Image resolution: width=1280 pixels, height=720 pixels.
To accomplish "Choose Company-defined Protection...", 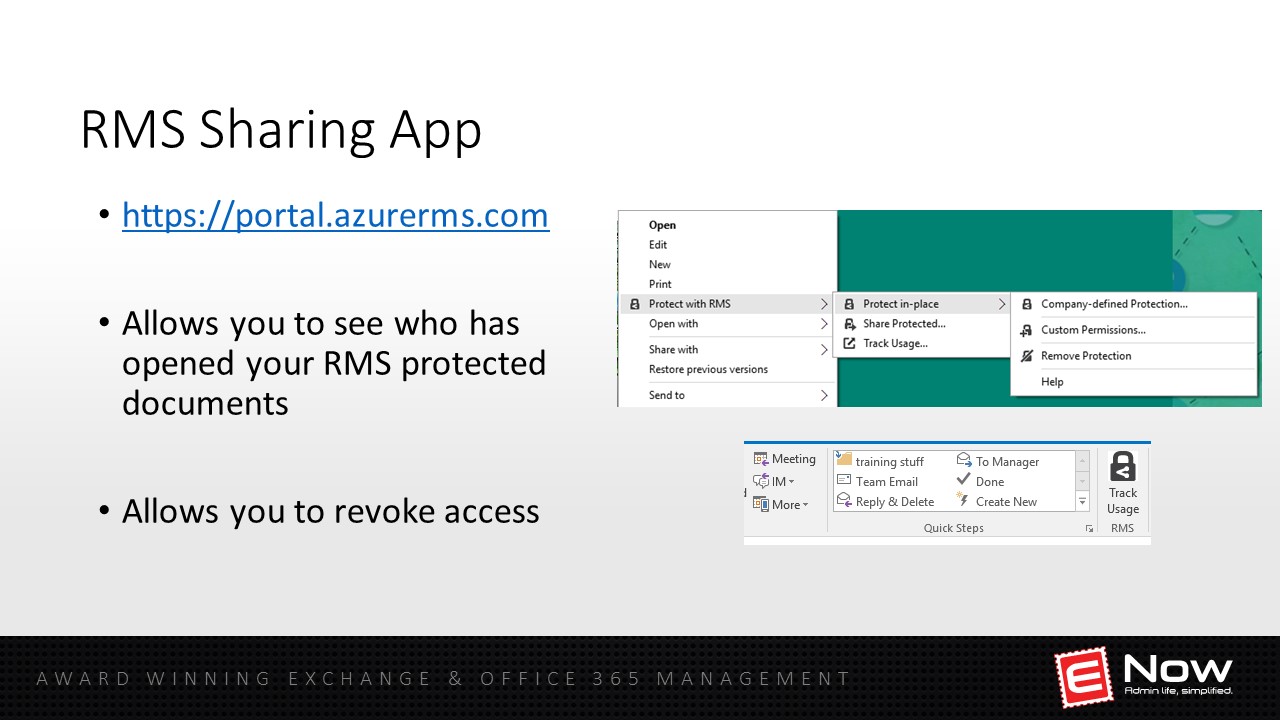I will point(1114,304).
